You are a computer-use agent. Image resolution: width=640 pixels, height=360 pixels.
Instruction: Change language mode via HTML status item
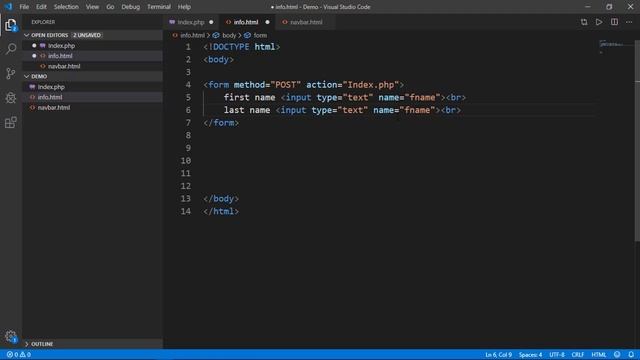tap(598, 355)
